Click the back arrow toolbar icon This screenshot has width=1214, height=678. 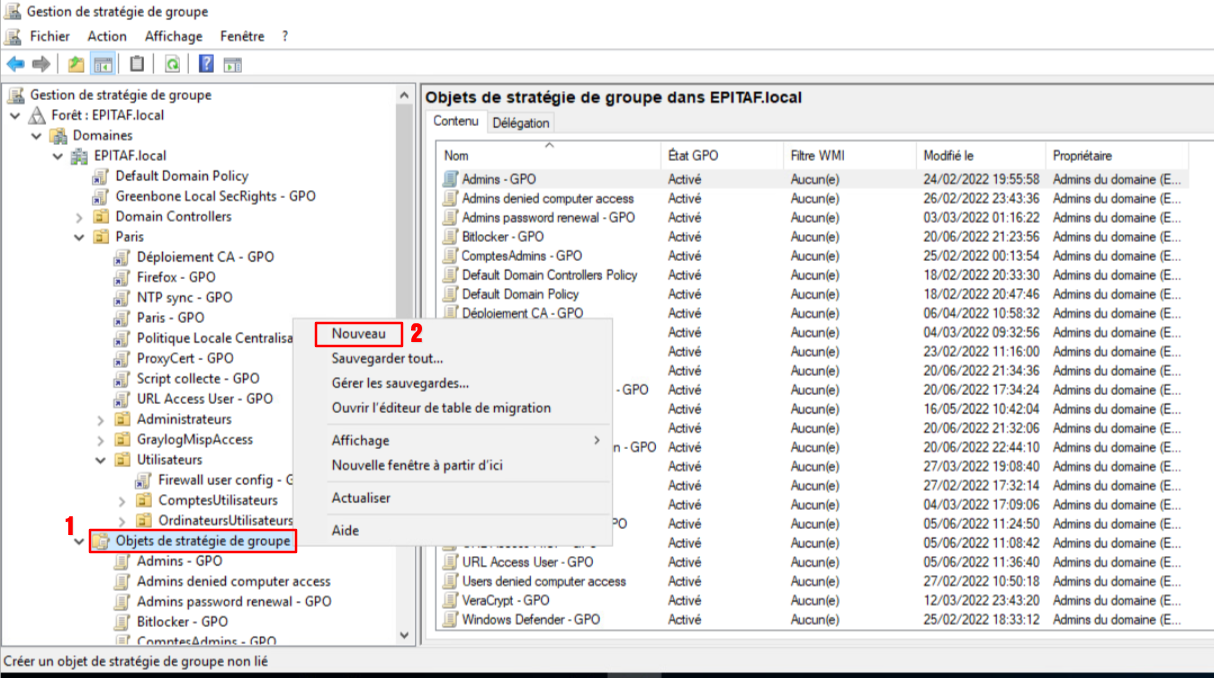coord(16,64)
